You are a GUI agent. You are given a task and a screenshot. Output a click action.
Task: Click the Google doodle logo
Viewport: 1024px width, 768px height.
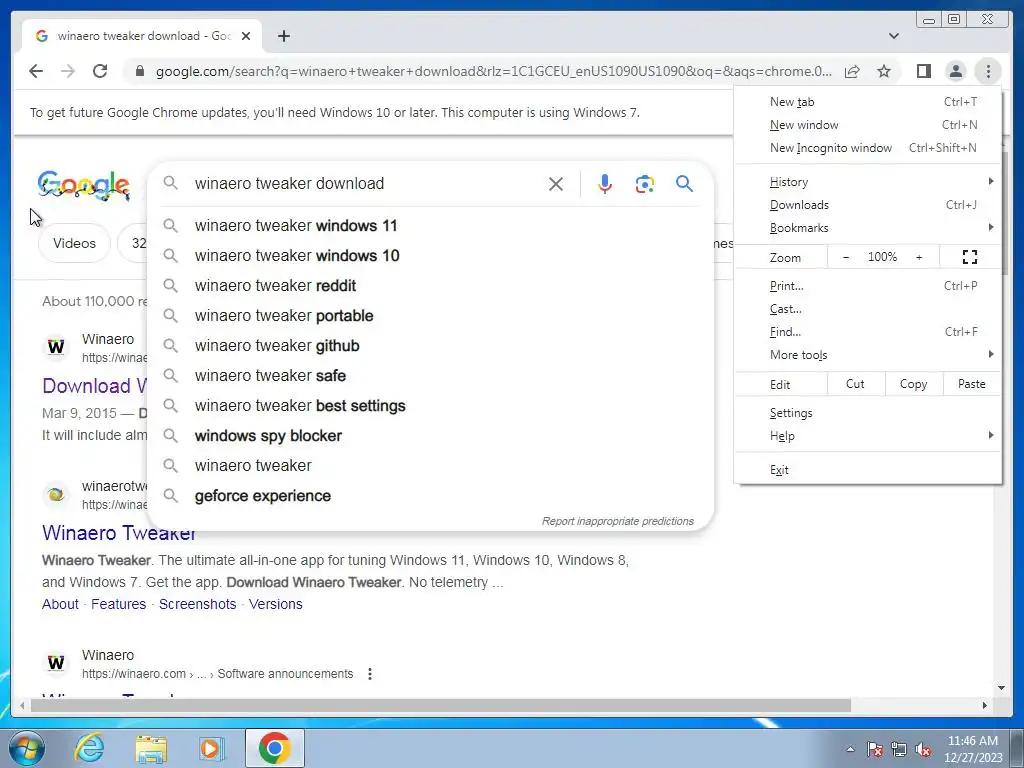click(84, 185)
